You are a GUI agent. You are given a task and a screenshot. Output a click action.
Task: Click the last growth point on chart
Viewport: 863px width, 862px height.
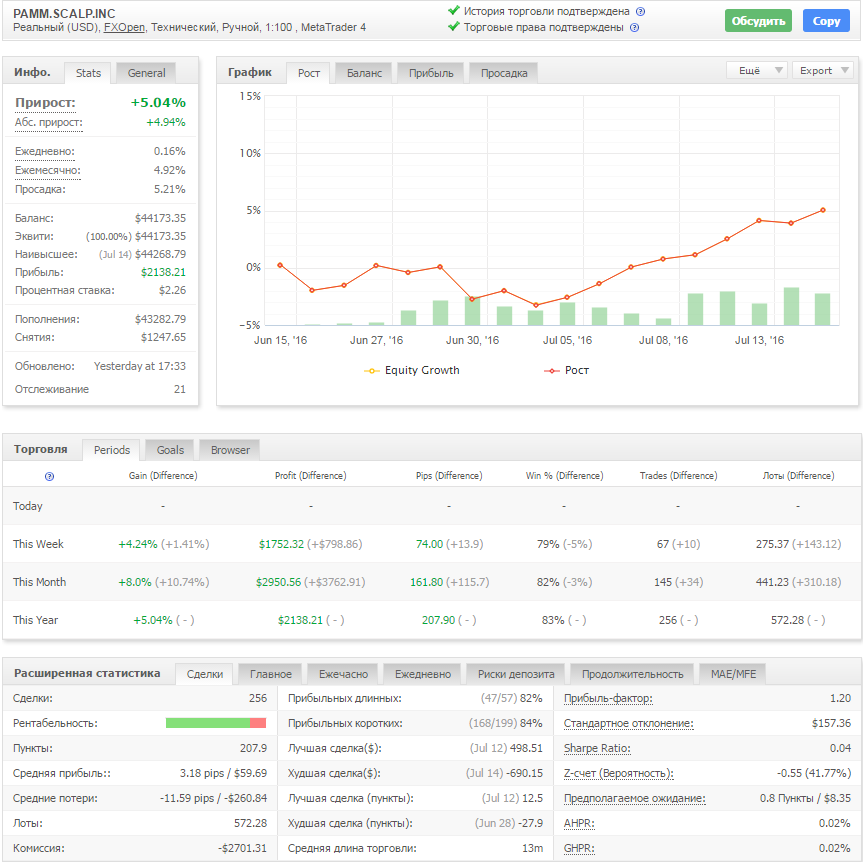coord(823,210)
